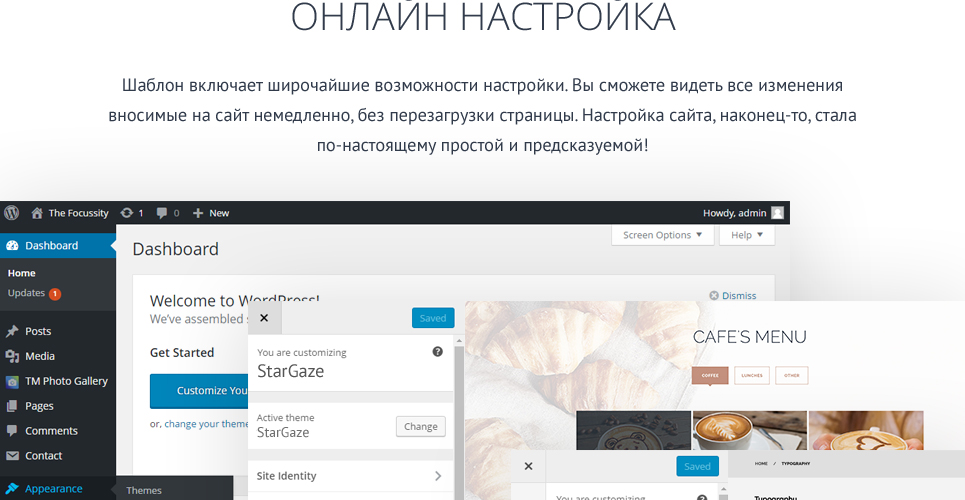Click the Get Started heading
This screenshot has height=500, width=965.
(182, 353)
